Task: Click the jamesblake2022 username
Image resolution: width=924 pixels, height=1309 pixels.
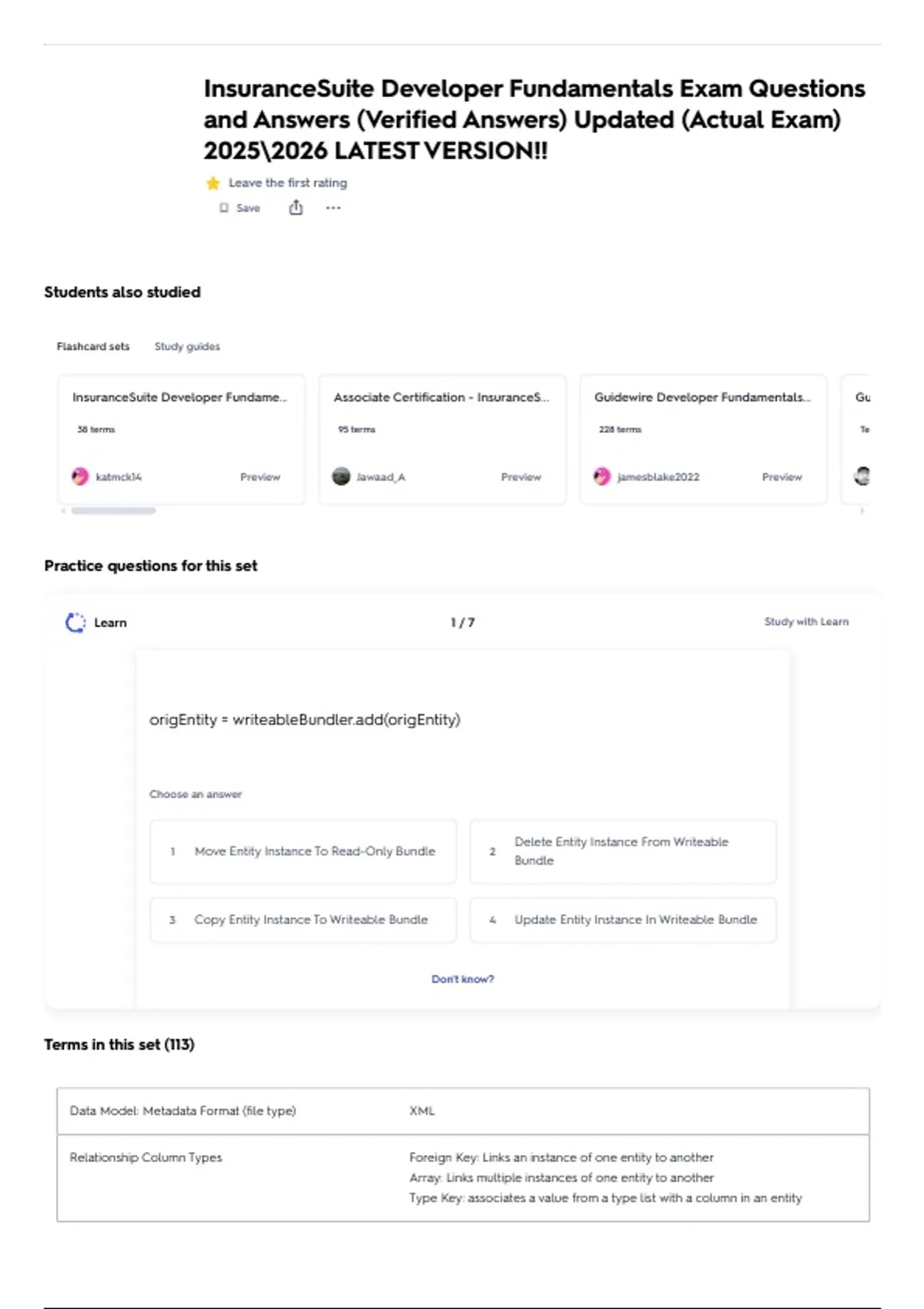Action: [658, 477]
